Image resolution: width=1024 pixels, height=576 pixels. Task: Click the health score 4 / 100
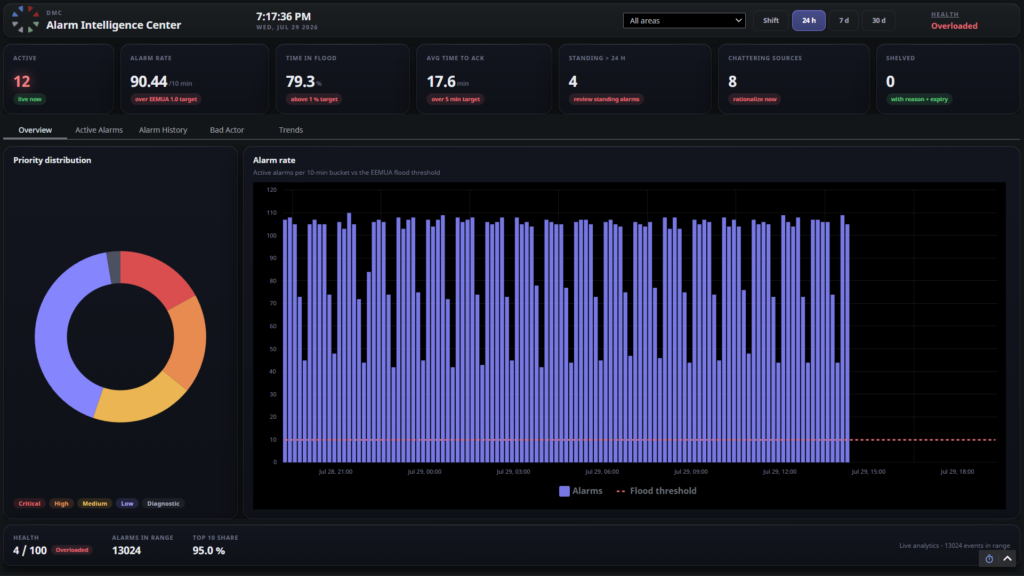coord(30,551)
